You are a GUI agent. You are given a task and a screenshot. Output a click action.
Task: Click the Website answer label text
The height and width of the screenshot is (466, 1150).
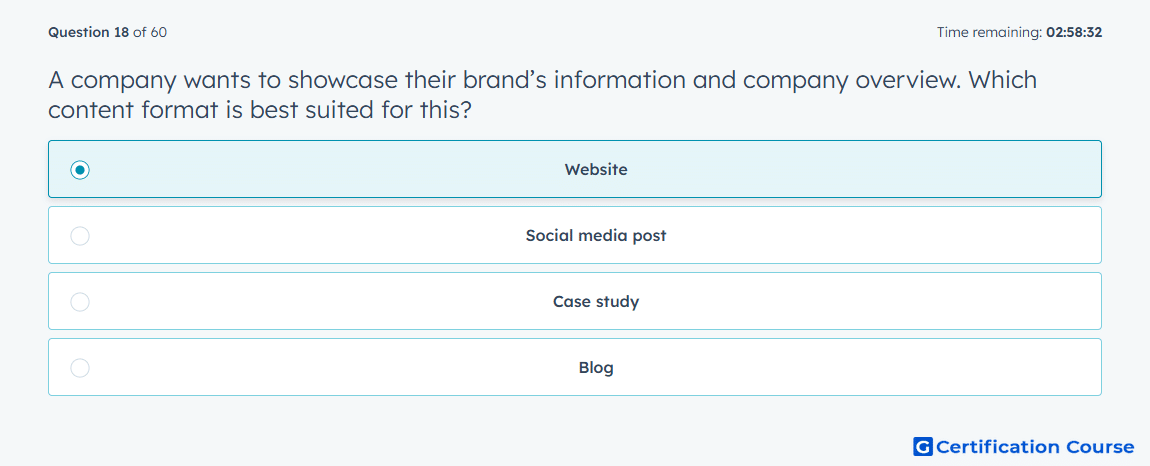tap(596, 170)
